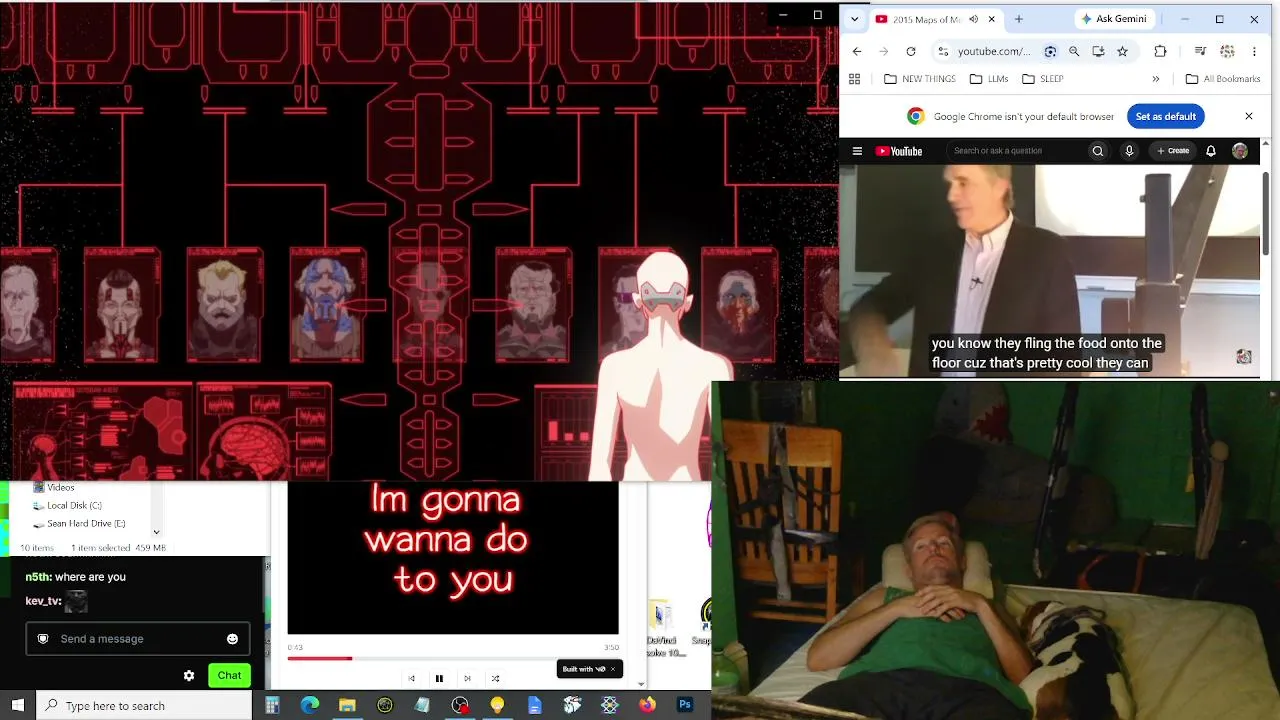Open the All Bookmarks folder

point(1222,79)
